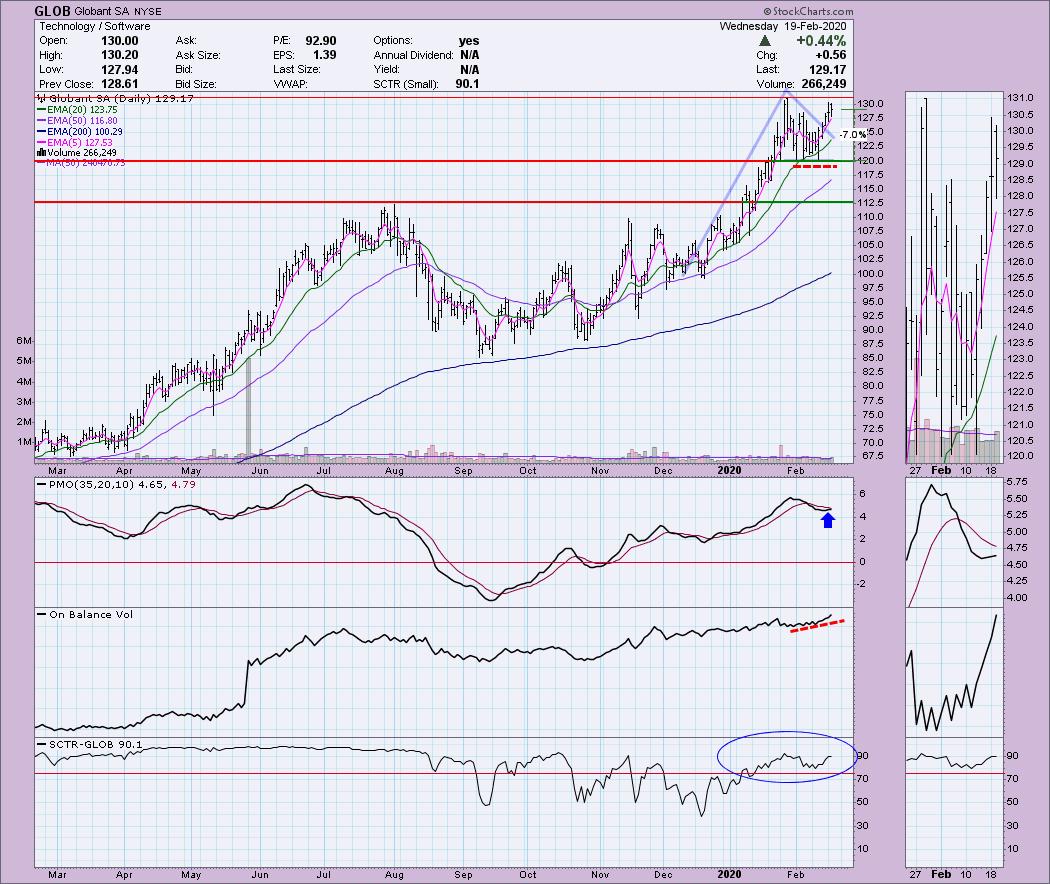Click the date Wednesday 19-Feb-2020
The image size is (1050, 884).
tap(783, 26)
